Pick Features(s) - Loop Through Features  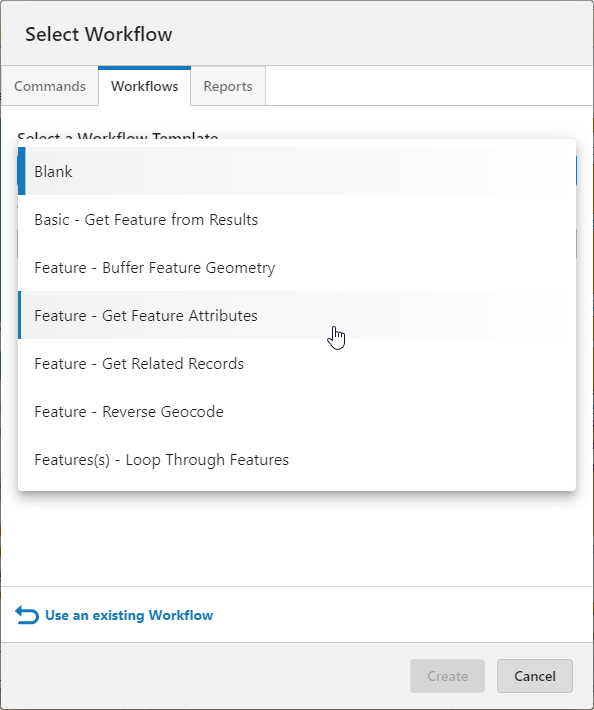pos(297,460)
